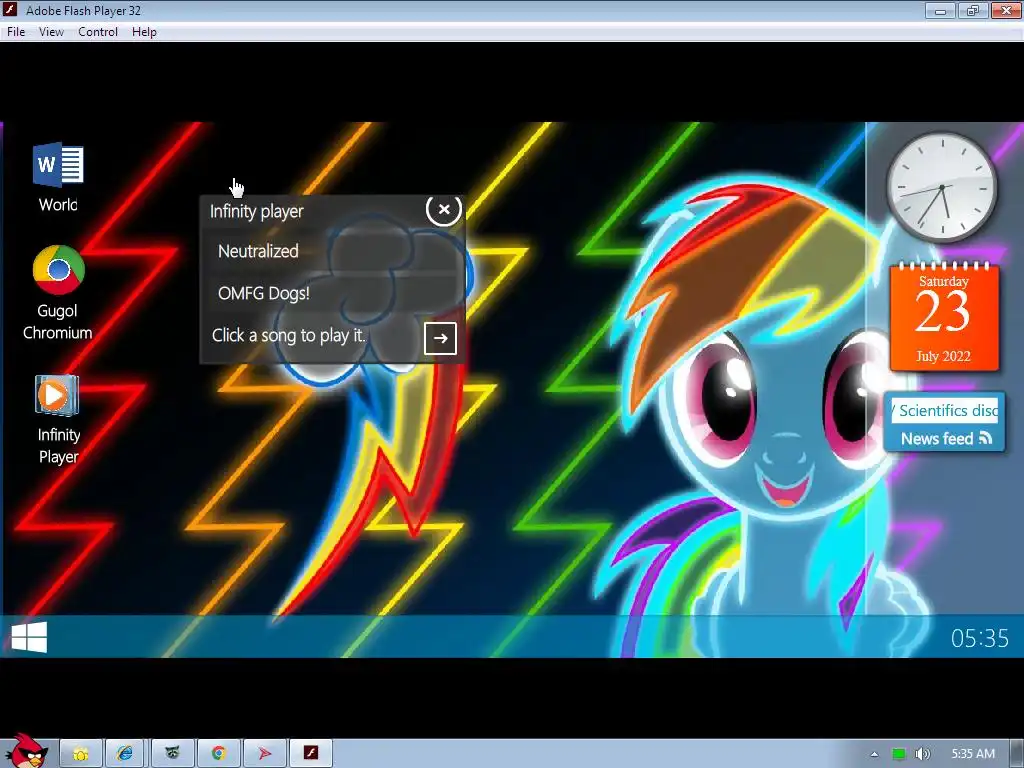Open the File menu

(16, 31)
